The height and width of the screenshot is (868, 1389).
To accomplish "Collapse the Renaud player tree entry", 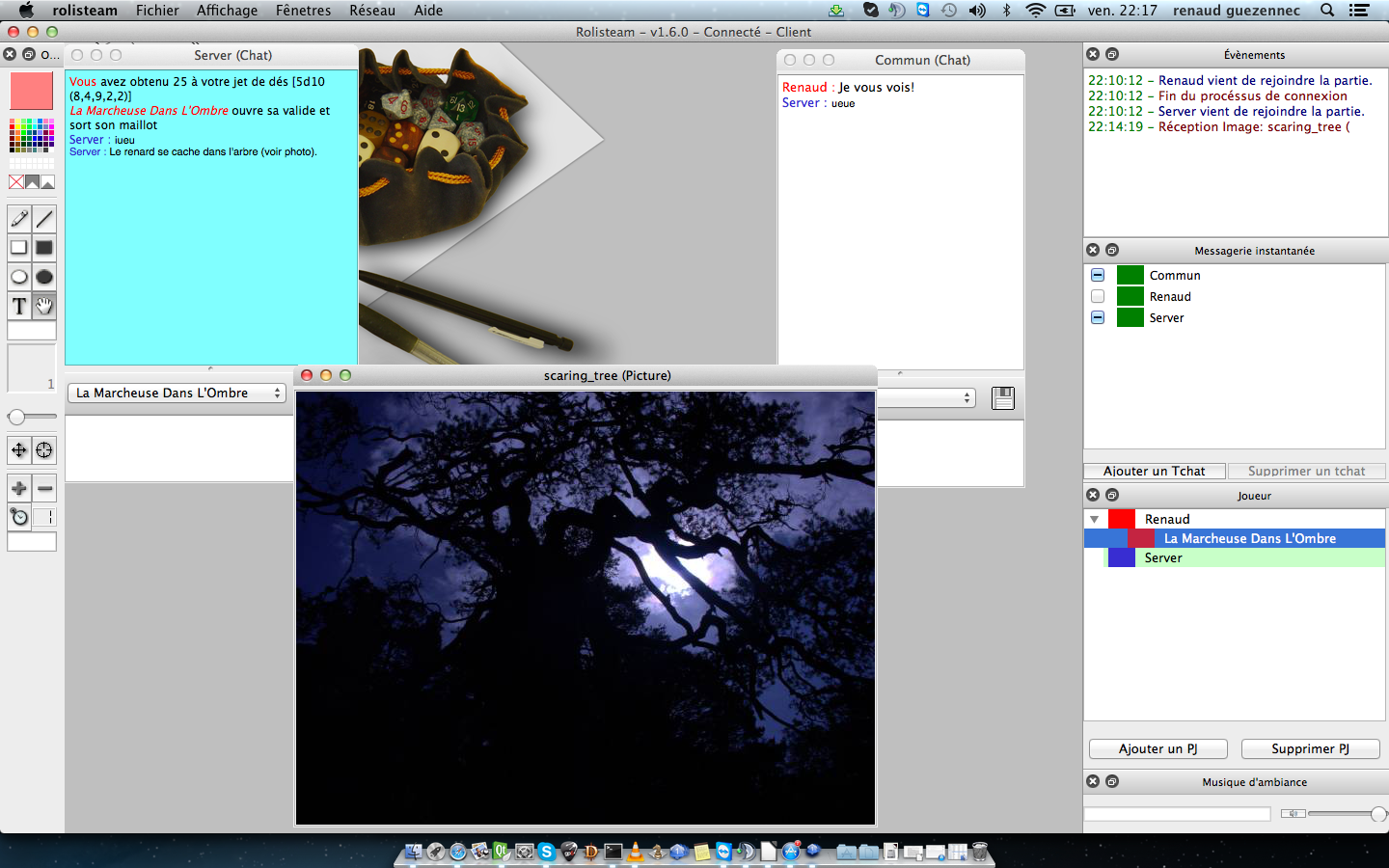I will (x=1095, y=519).
